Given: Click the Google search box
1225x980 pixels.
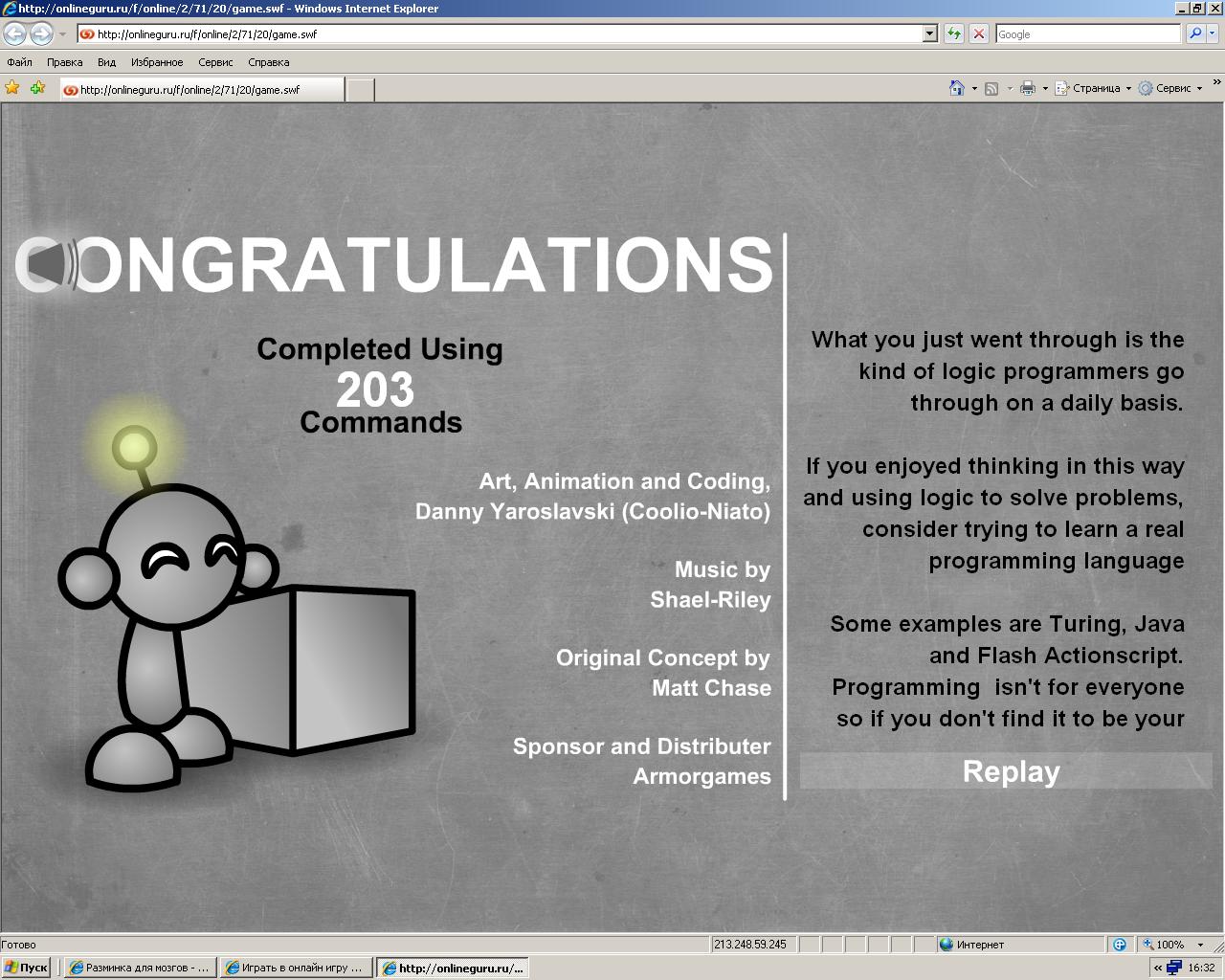Looking at the screenshot, I should coord(1088,33).
